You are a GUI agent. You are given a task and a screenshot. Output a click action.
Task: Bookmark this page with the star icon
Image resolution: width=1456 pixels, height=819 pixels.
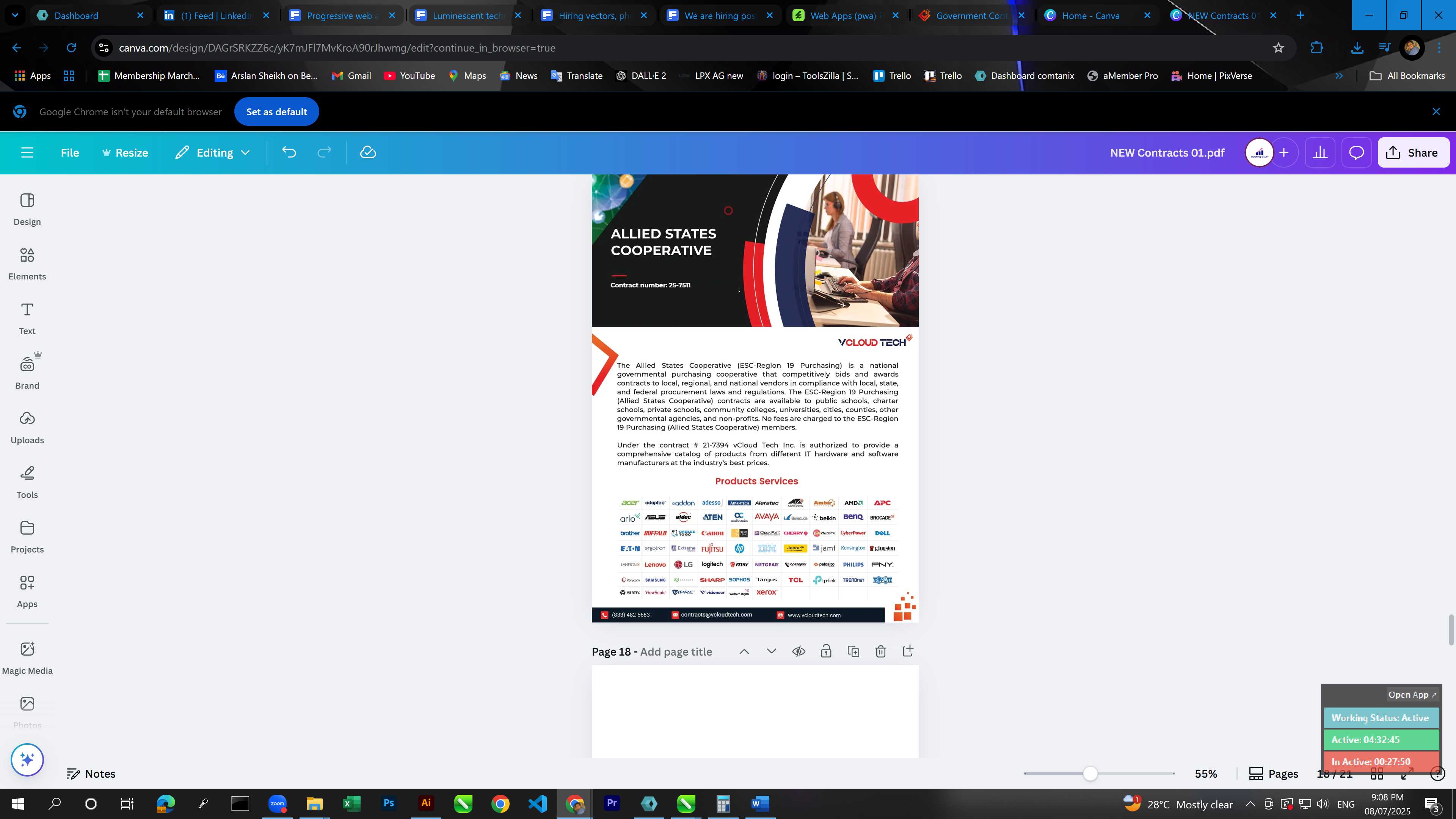(1279, 48)
